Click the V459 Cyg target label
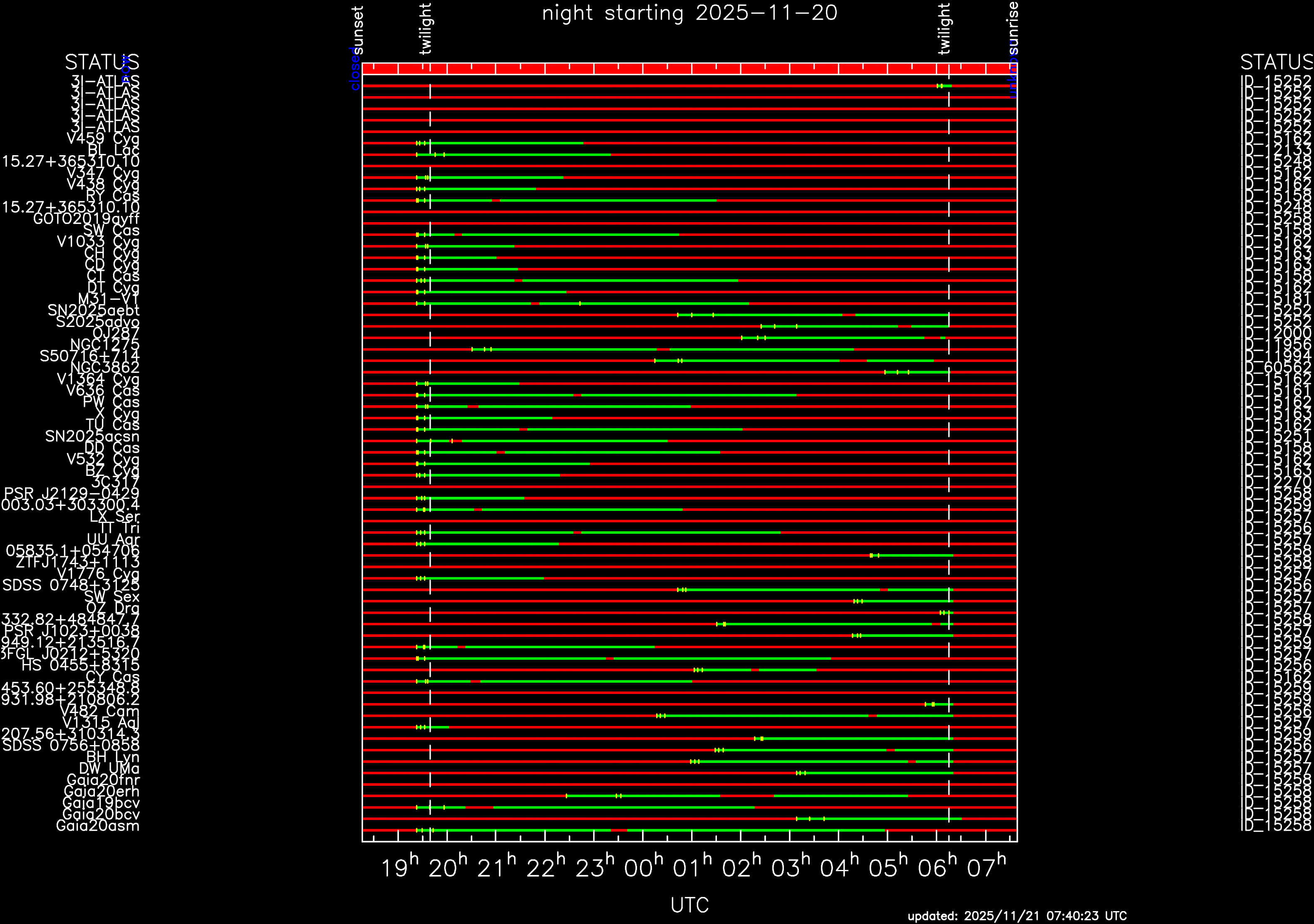The height and width of the screenshot is (924, 1314). point(103,139)
